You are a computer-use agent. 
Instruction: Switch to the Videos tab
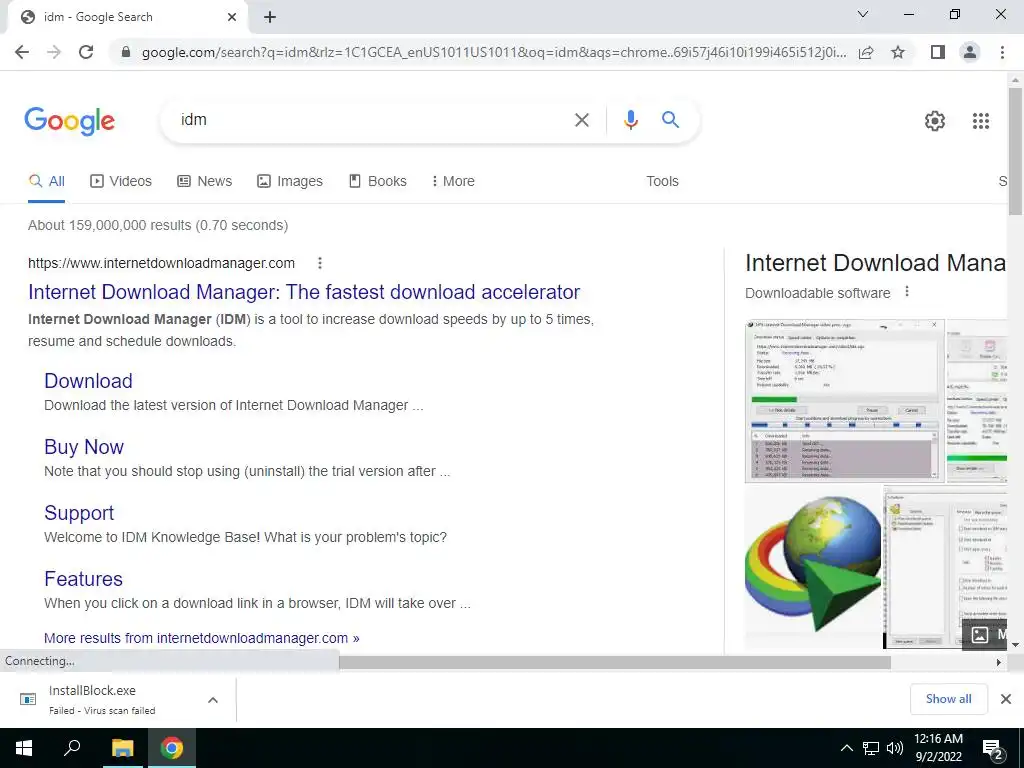(x=121, y=182)
